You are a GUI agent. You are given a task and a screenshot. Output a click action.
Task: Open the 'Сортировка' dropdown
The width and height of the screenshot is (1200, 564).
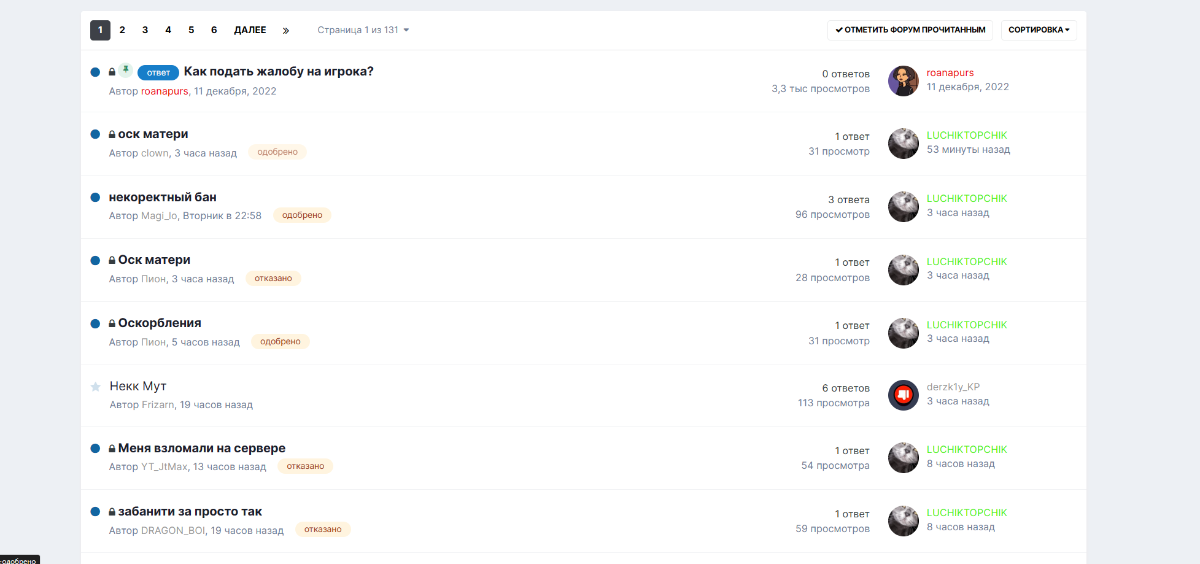coord(1039,30)
